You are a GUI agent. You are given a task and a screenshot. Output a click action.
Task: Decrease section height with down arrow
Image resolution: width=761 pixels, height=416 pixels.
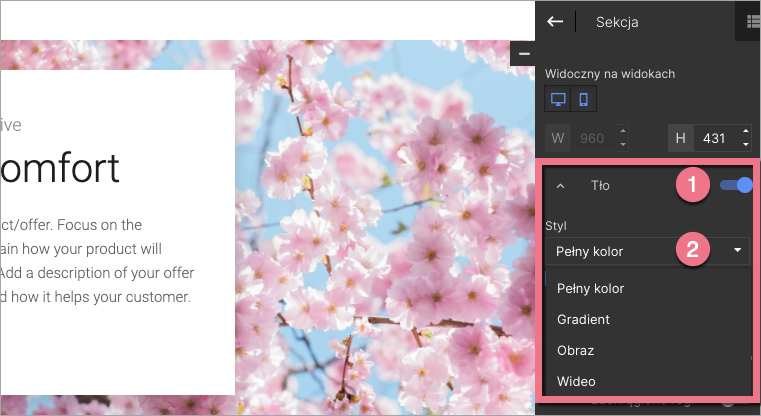click(746, 142)
